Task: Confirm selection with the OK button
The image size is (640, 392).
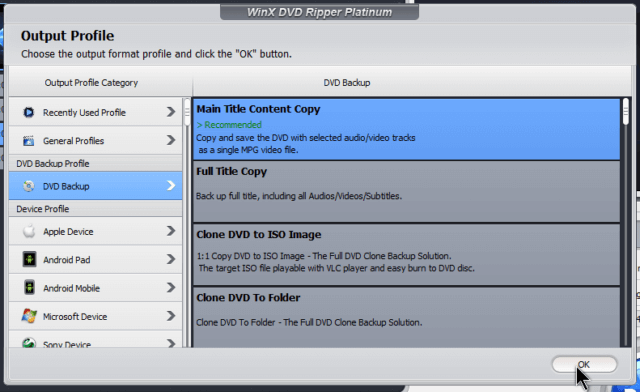Action: coord(584,364)
